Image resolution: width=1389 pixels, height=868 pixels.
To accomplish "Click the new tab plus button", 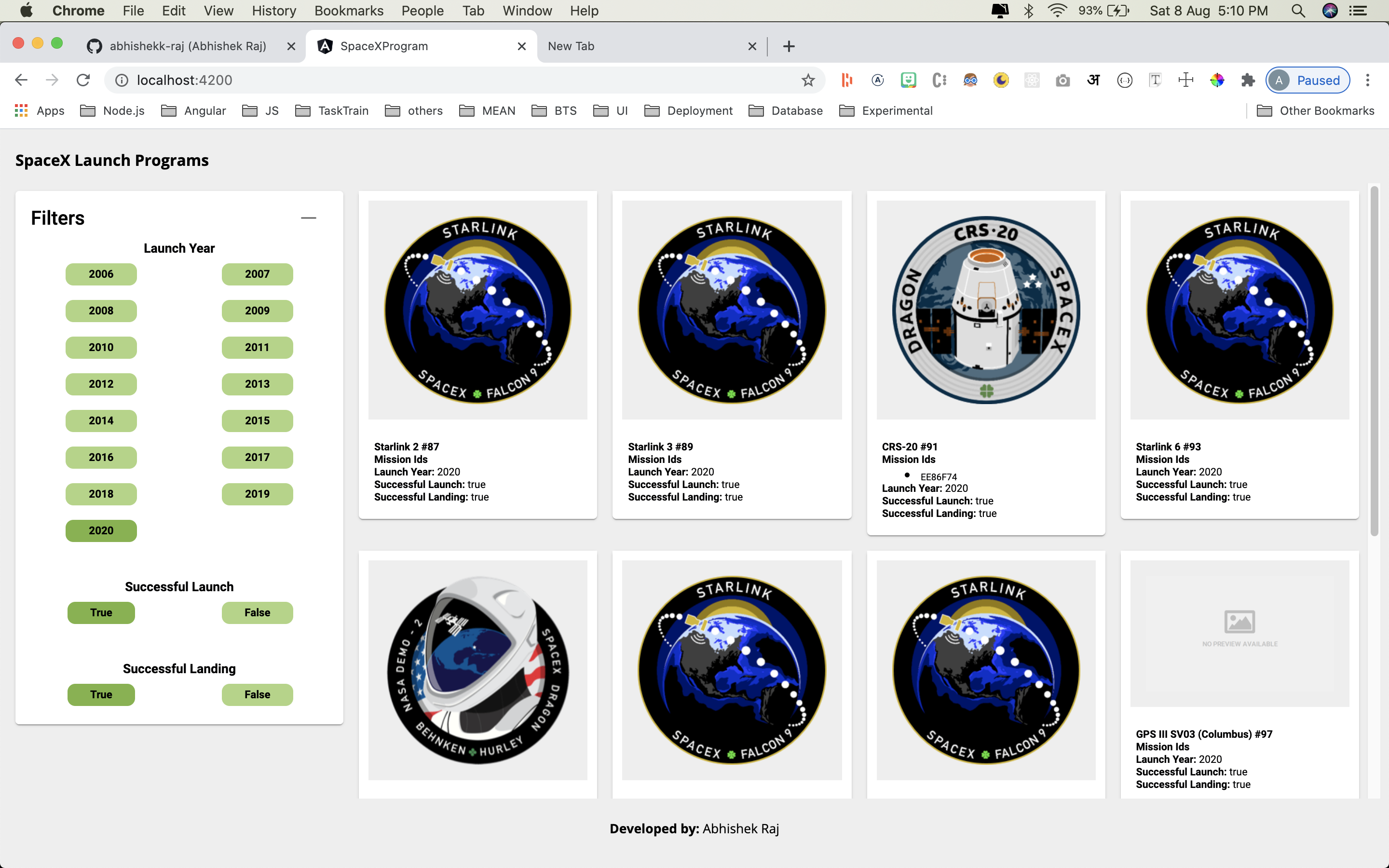I will tap(789, 46).
